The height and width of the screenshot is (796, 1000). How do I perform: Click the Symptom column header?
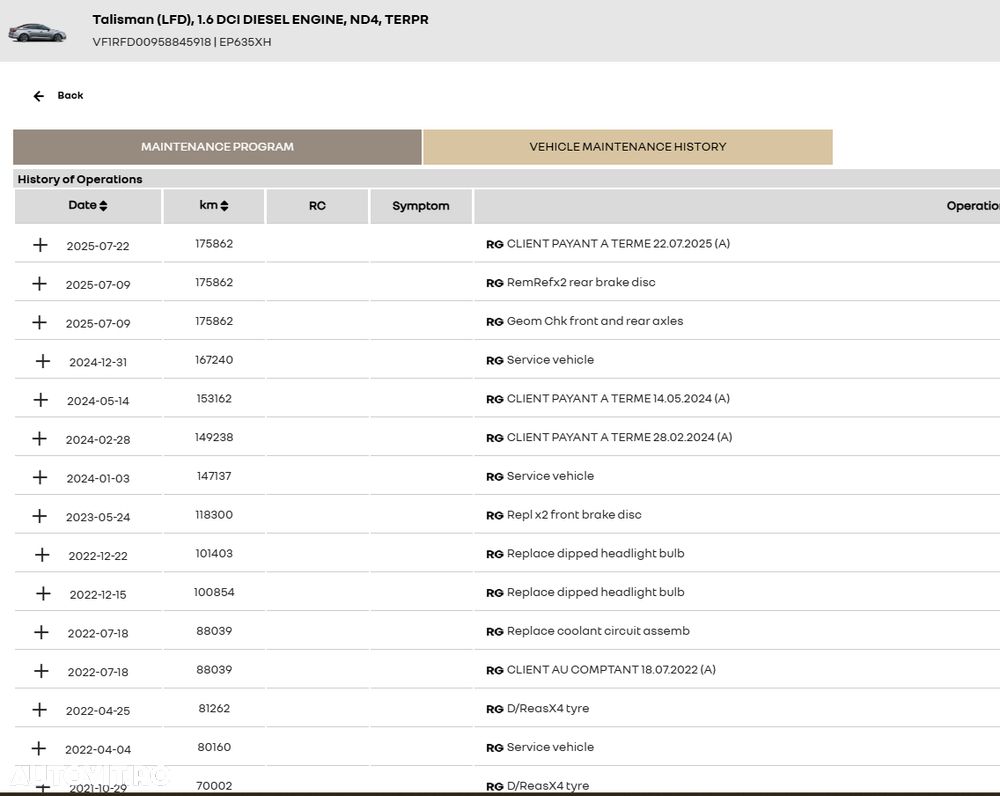(x=420, y=206)
